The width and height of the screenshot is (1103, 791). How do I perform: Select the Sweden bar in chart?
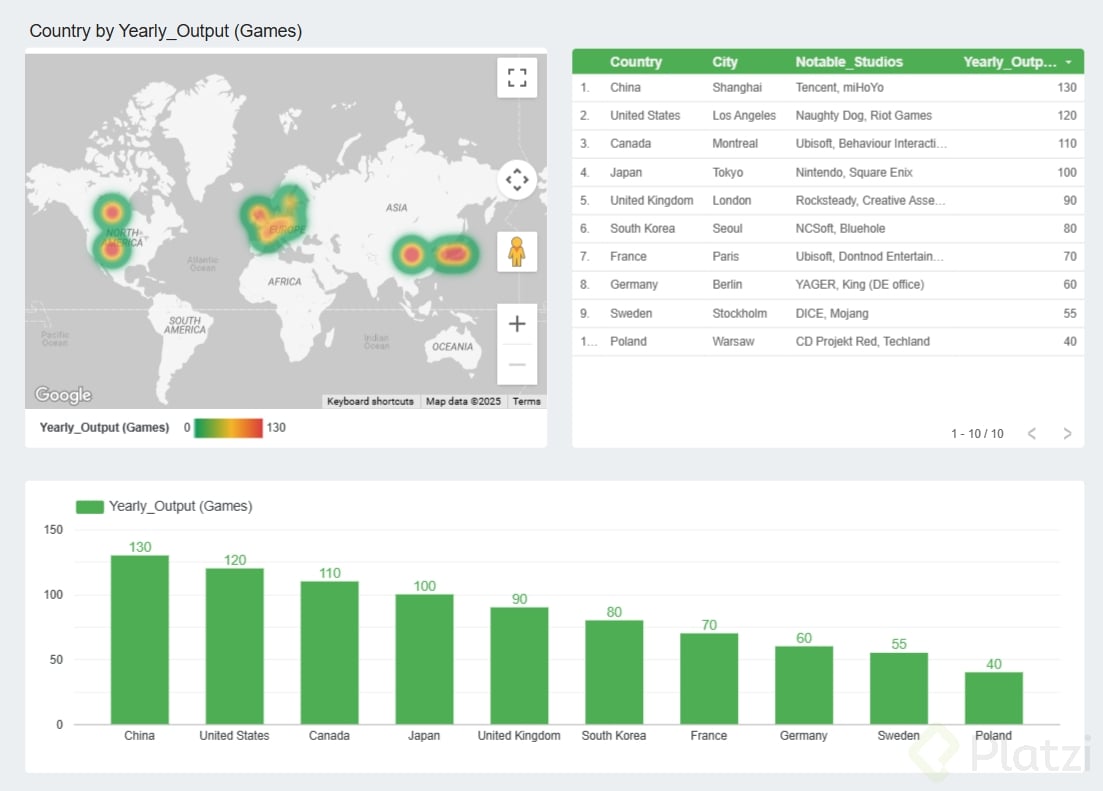point(899,688)
